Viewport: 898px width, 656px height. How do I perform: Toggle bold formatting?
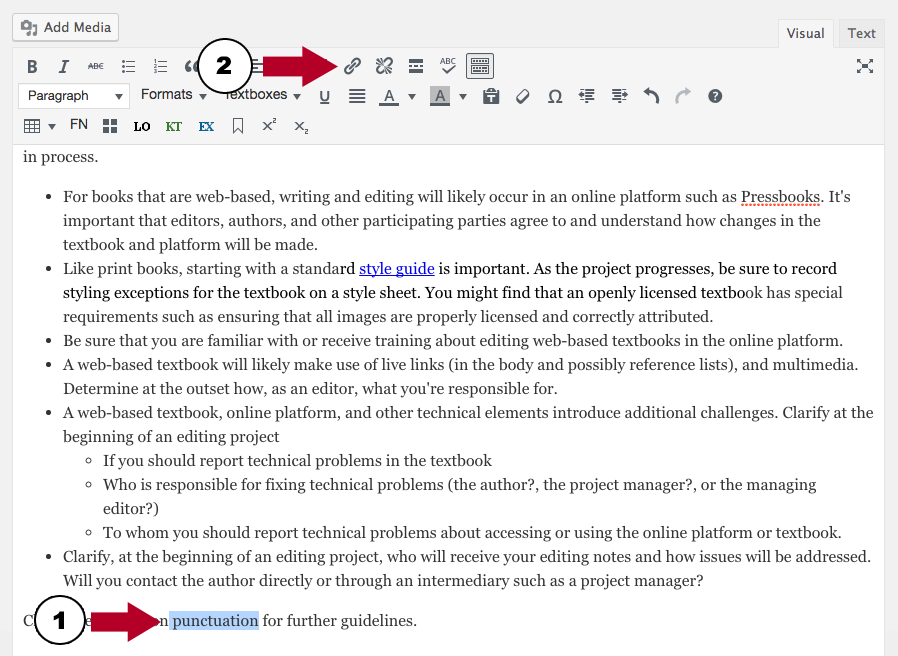[32, 66]
